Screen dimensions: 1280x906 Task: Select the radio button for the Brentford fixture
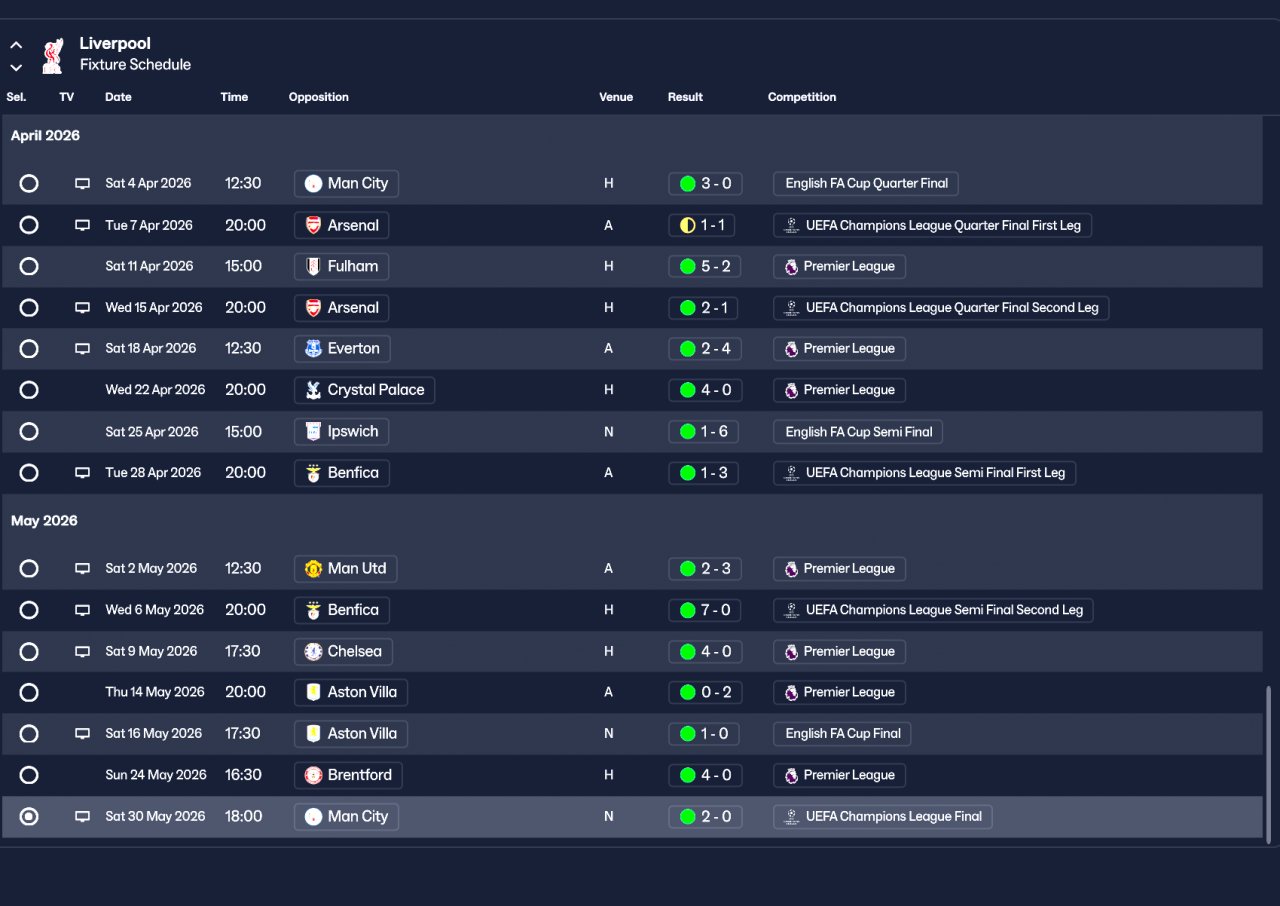pos(29,775)
